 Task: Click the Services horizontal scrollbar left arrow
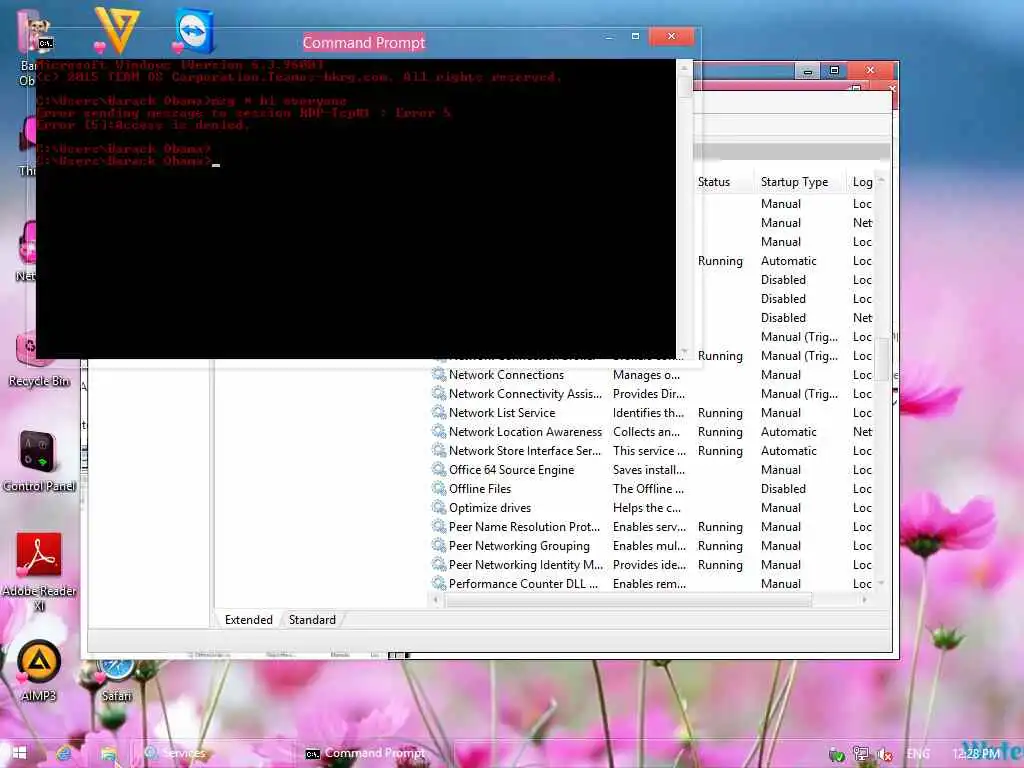tap(436, 600)
